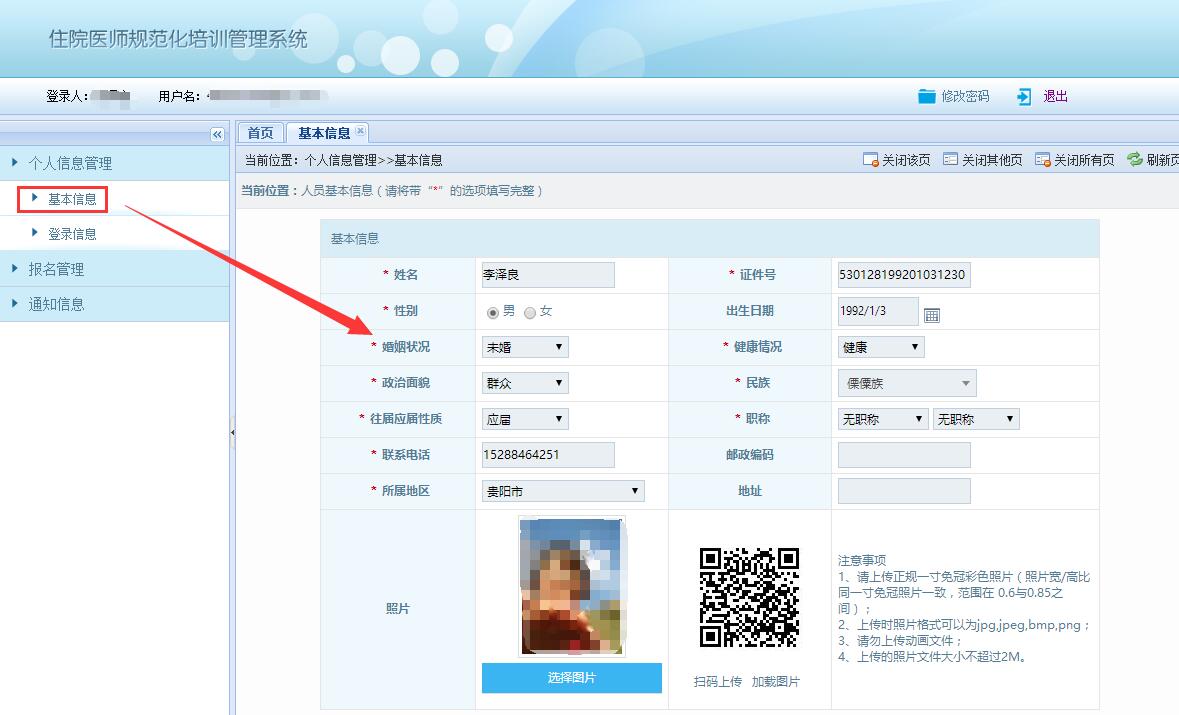Click the 关闭所有页 icon

click(1042, 160)
